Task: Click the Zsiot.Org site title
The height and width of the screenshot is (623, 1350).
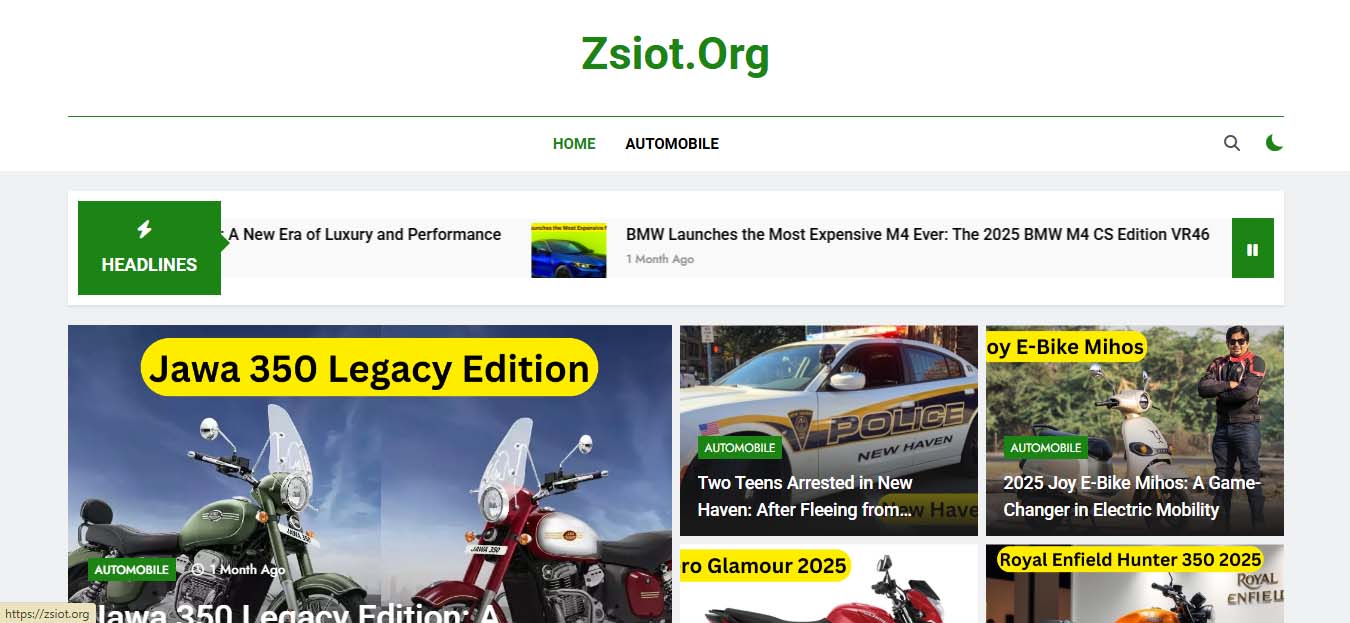Action: [676, 54]
